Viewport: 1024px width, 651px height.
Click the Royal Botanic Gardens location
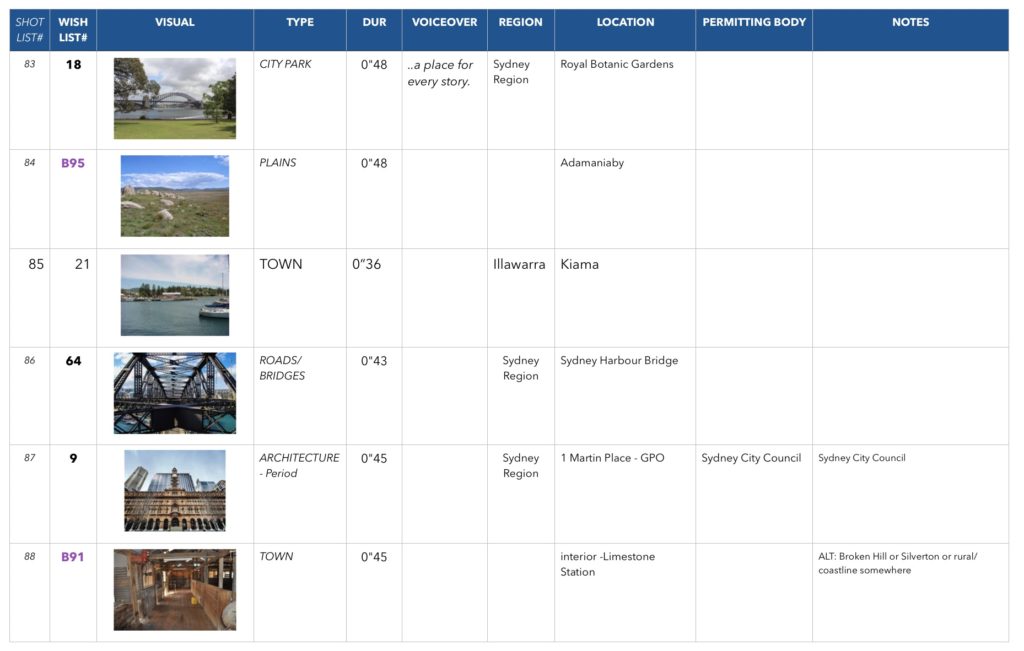pyautogui.click(x=616, y=64)
